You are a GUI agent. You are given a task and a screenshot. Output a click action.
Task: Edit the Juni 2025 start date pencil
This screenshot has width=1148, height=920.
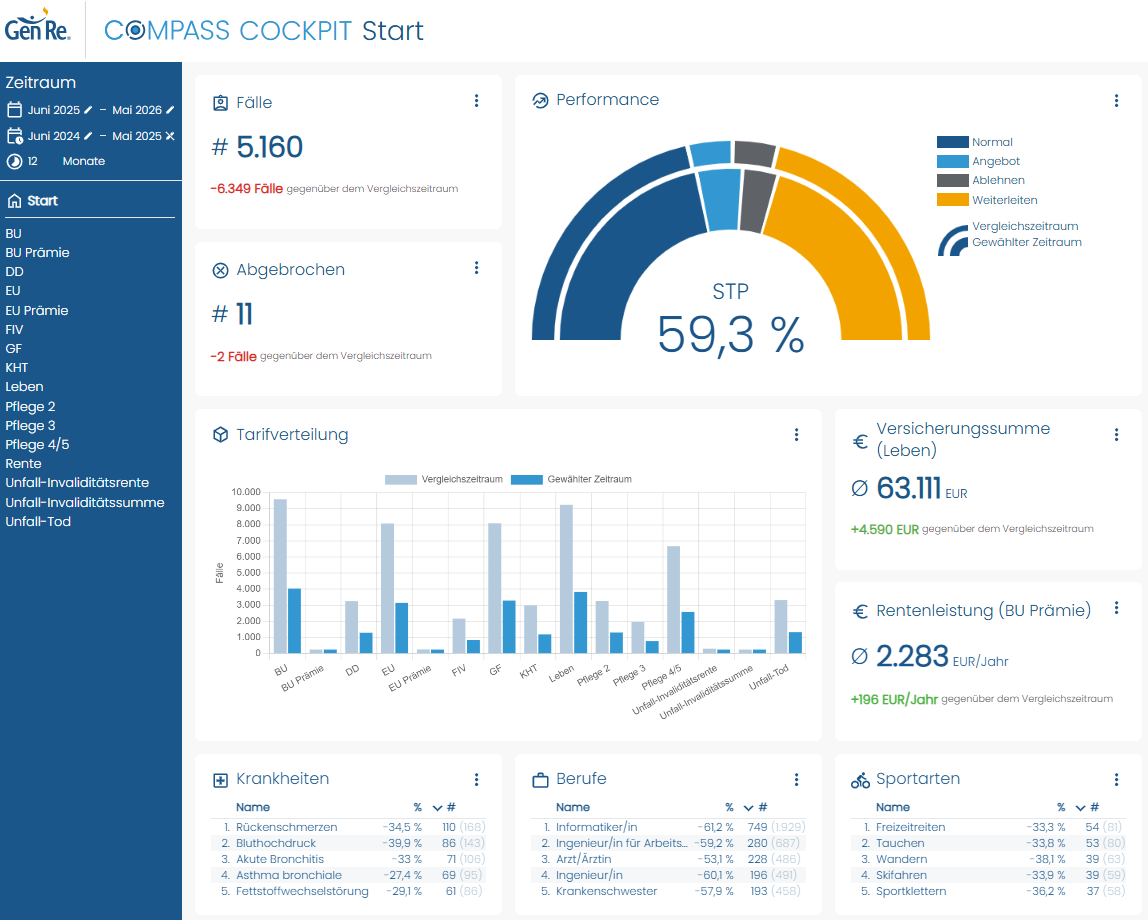pyautogui.click(x=88, y=110)
